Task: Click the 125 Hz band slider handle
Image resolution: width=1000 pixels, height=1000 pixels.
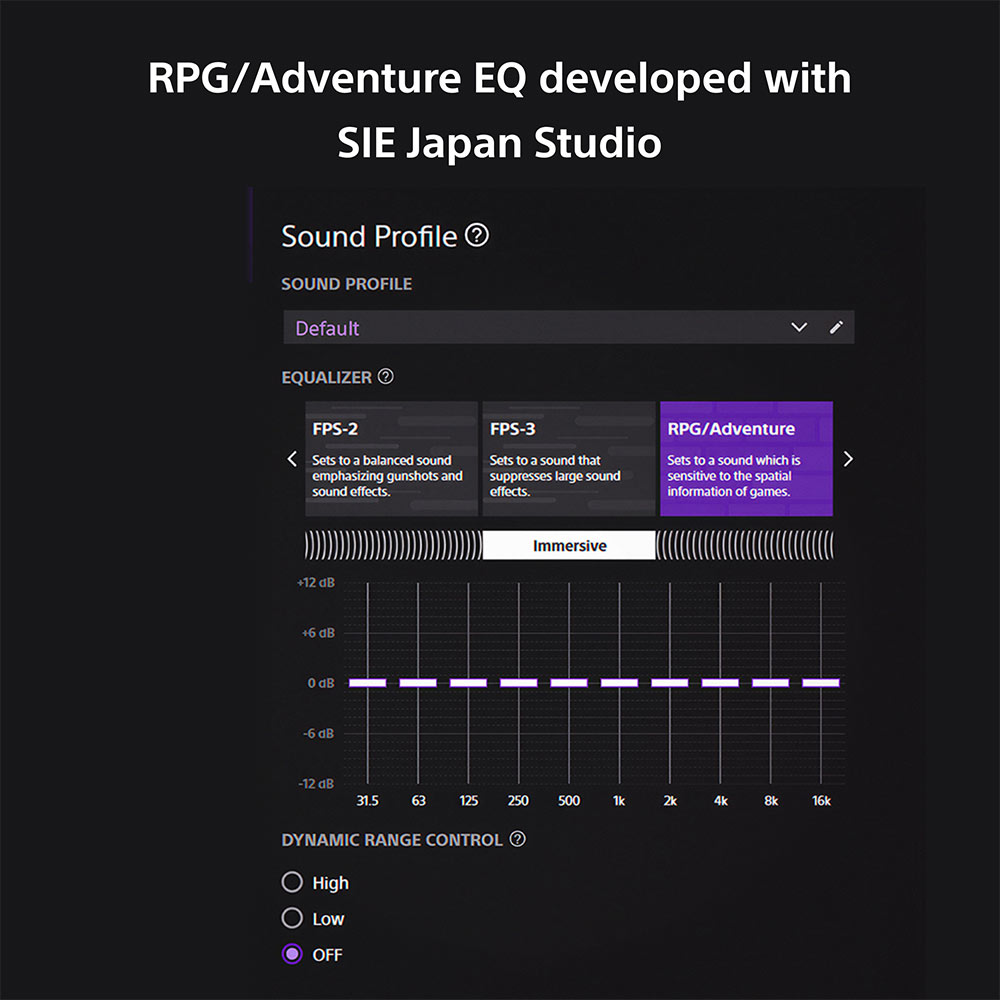Action: (x=468, y=682)
